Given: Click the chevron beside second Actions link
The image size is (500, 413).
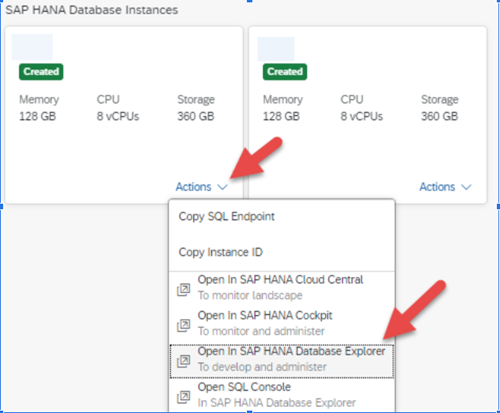Looking at the screenshot, I should tap(466, 187).
